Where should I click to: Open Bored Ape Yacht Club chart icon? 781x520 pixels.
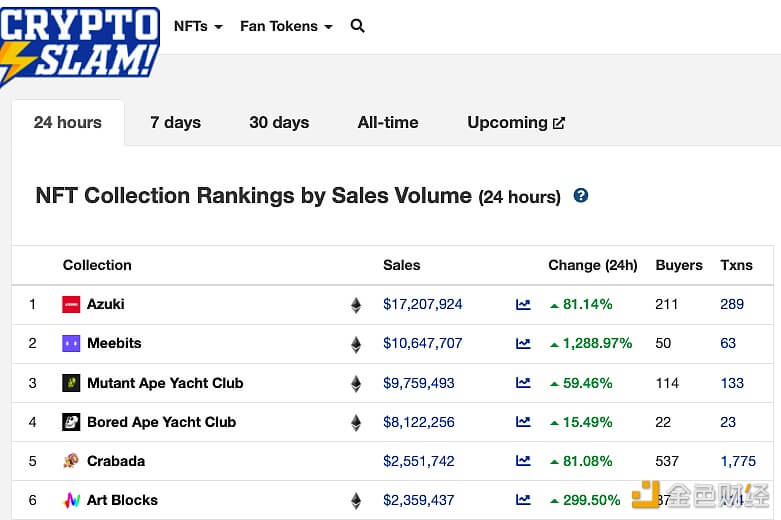(x=523, y=422)
